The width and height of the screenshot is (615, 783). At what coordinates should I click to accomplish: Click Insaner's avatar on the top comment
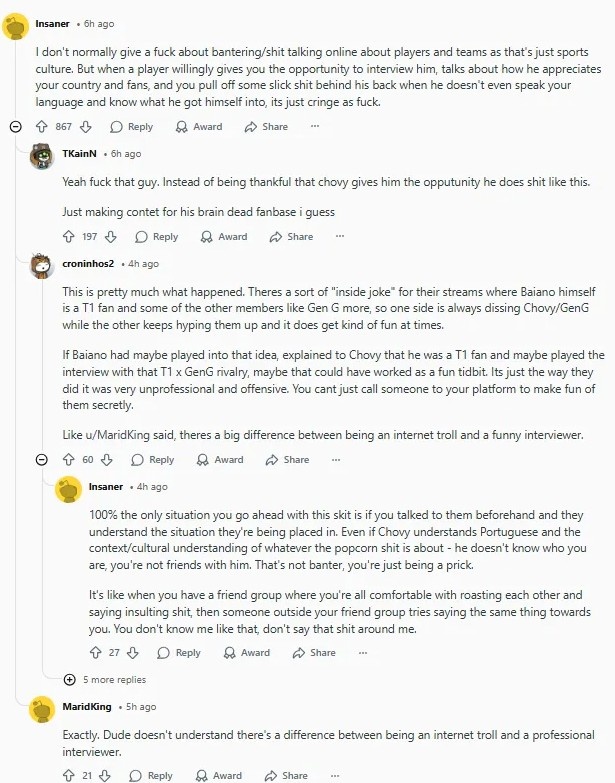click(15, 24)
